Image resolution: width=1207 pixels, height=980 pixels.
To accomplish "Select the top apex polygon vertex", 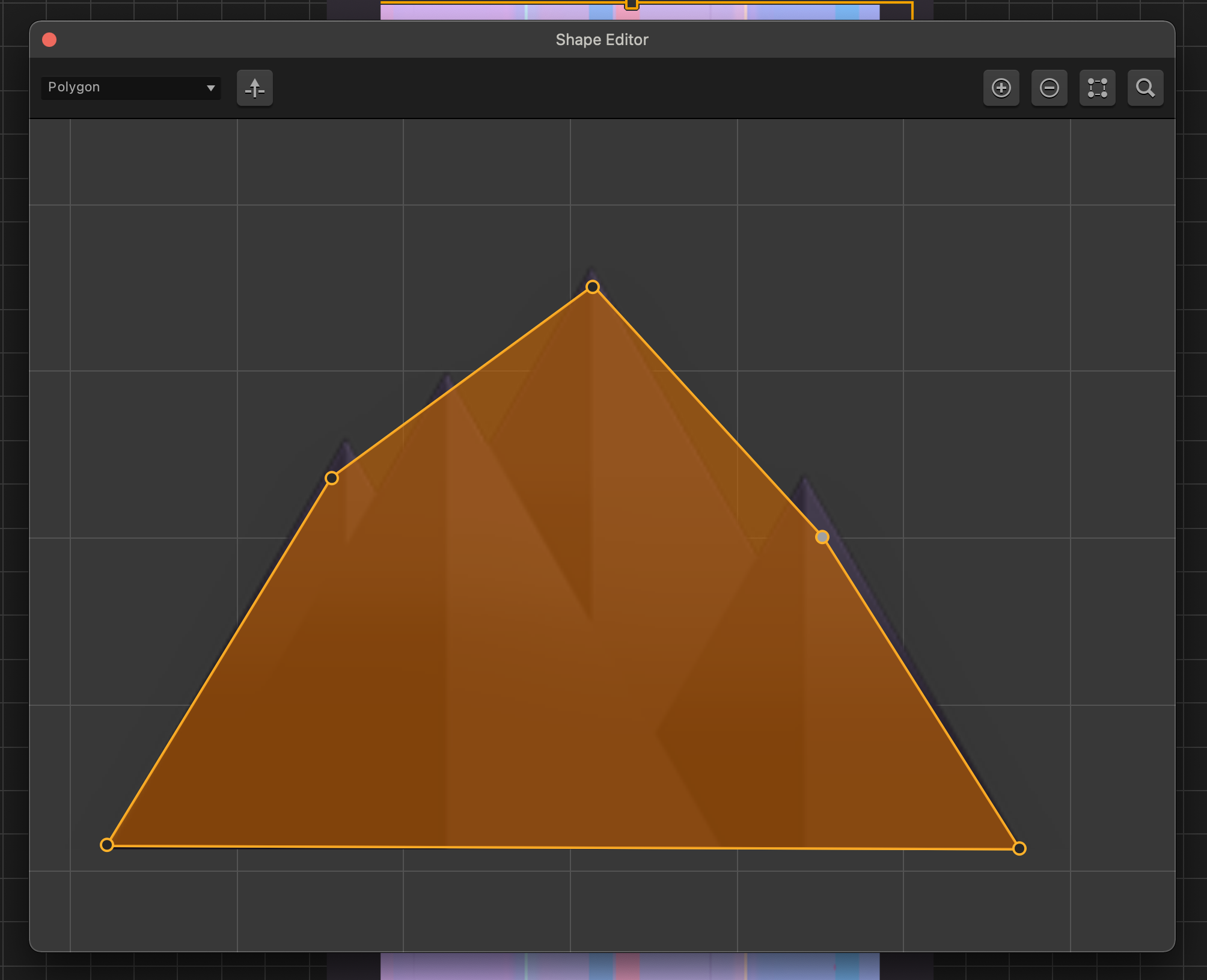I will tap(593, 287).
